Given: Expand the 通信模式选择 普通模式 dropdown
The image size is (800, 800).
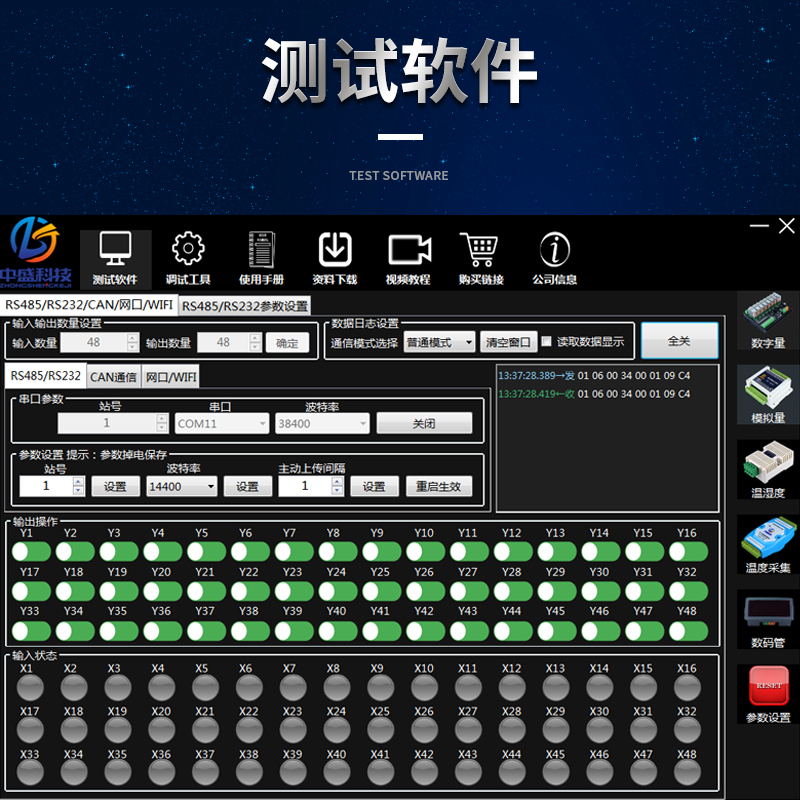Looking at the screenshot, I should coord(439,342).
